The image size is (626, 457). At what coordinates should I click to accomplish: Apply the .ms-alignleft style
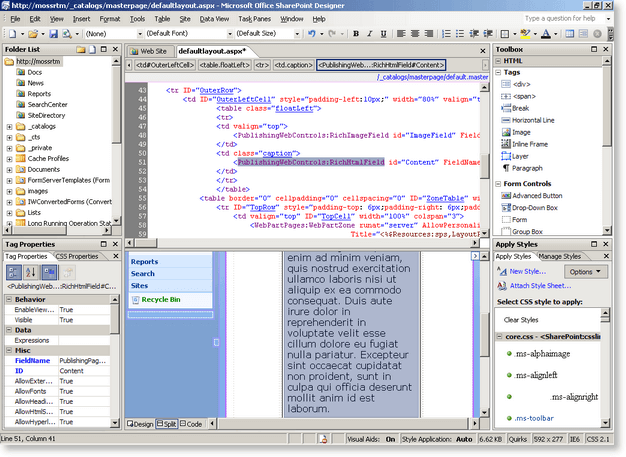[536, 375]
